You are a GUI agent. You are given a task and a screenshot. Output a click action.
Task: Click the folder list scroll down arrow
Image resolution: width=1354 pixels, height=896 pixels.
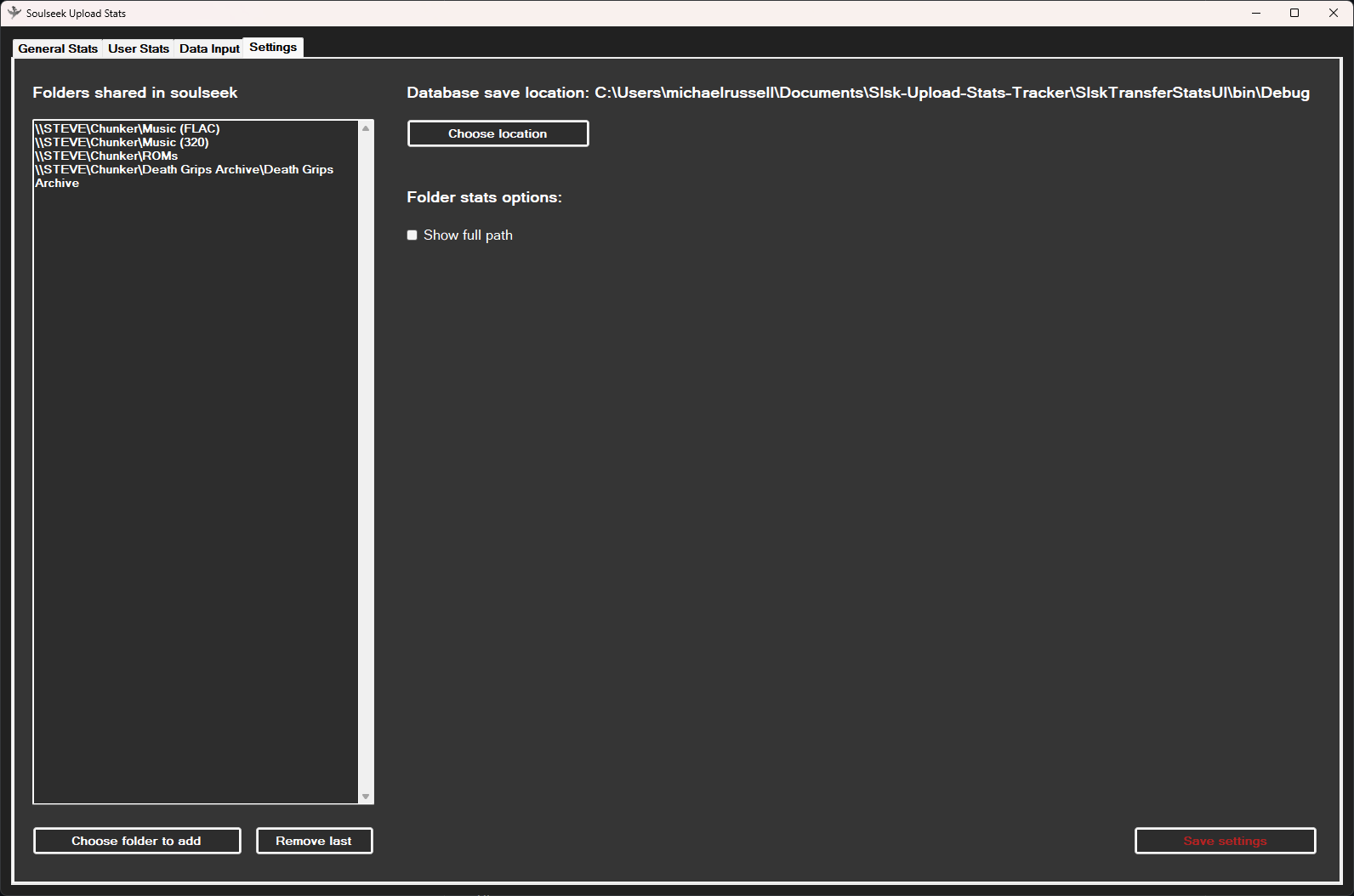pos(366,797)
